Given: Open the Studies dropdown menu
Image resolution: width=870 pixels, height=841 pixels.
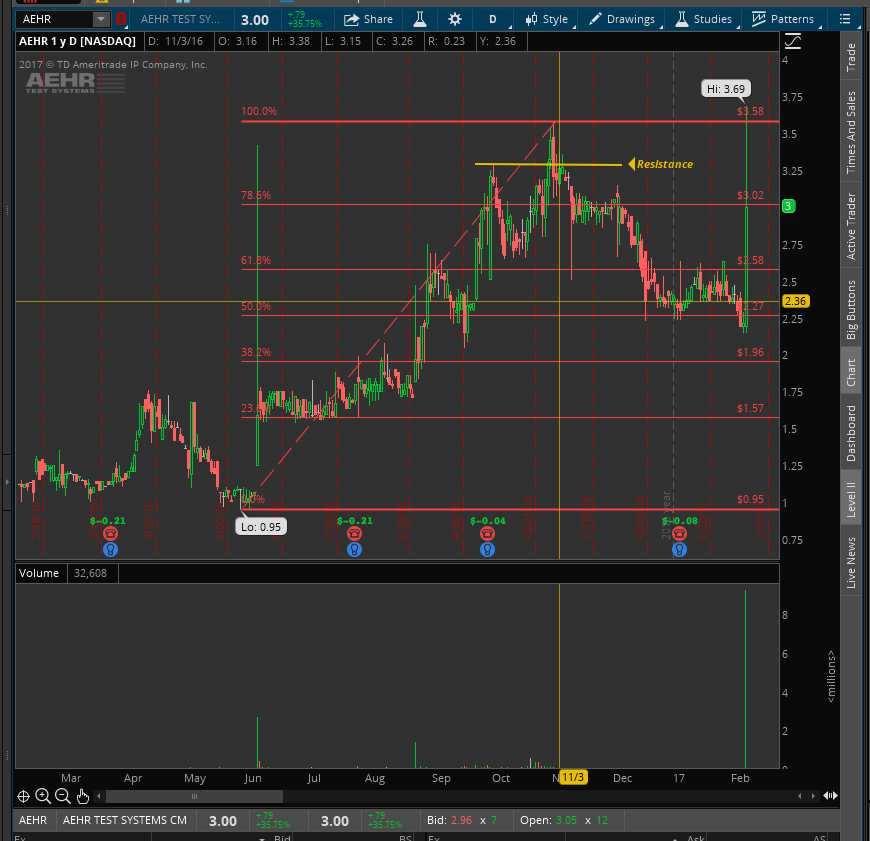Looking at the screenshot, I should click(x=706, y=19).
